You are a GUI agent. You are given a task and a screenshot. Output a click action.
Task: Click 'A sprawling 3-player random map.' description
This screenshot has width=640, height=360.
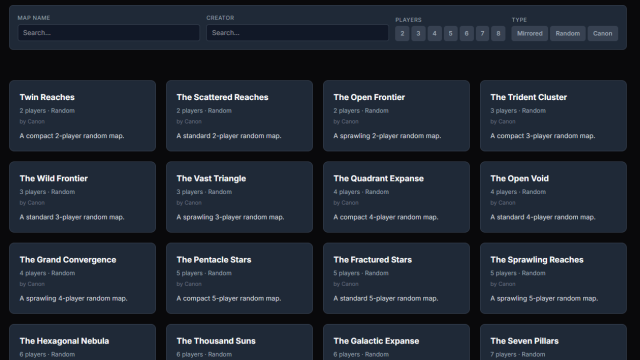coord(230,217)
